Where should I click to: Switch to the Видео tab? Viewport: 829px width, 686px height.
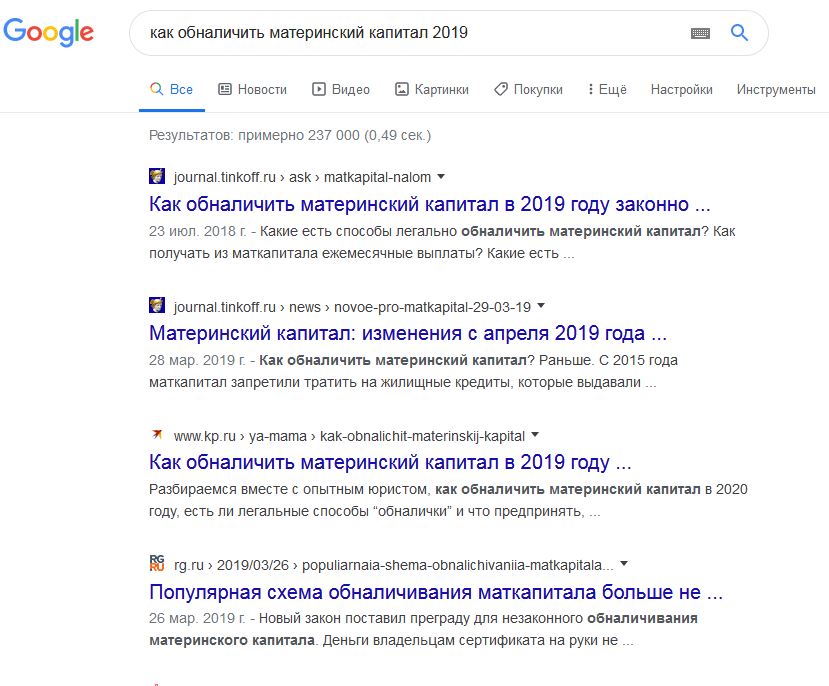click(x=340, y=89)
